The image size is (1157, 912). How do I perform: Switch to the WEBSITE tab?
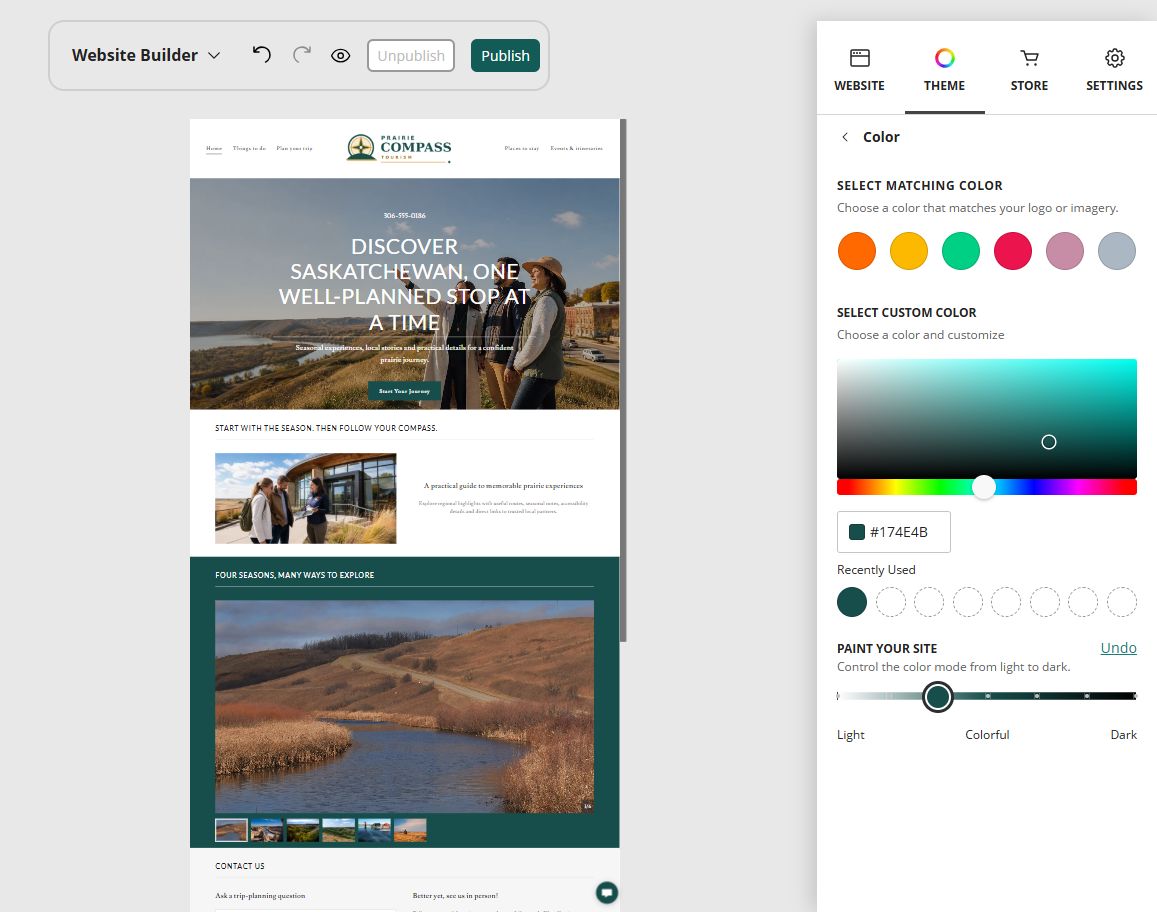pos(860,70)
